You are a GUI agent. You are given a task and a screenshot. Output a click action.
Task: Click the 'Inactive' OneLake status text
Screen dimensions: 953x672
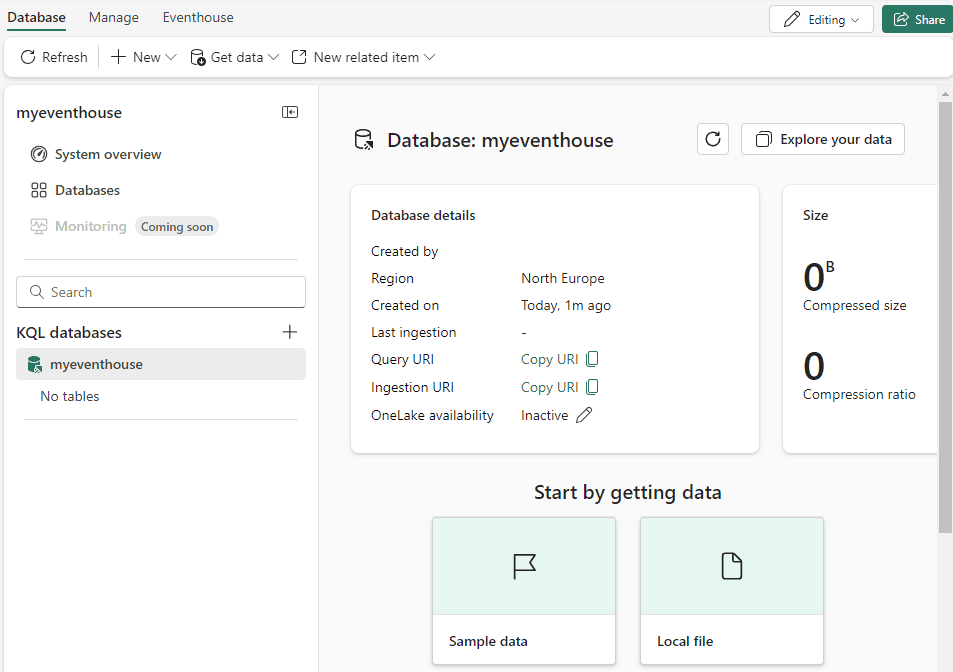click(545, 416)
